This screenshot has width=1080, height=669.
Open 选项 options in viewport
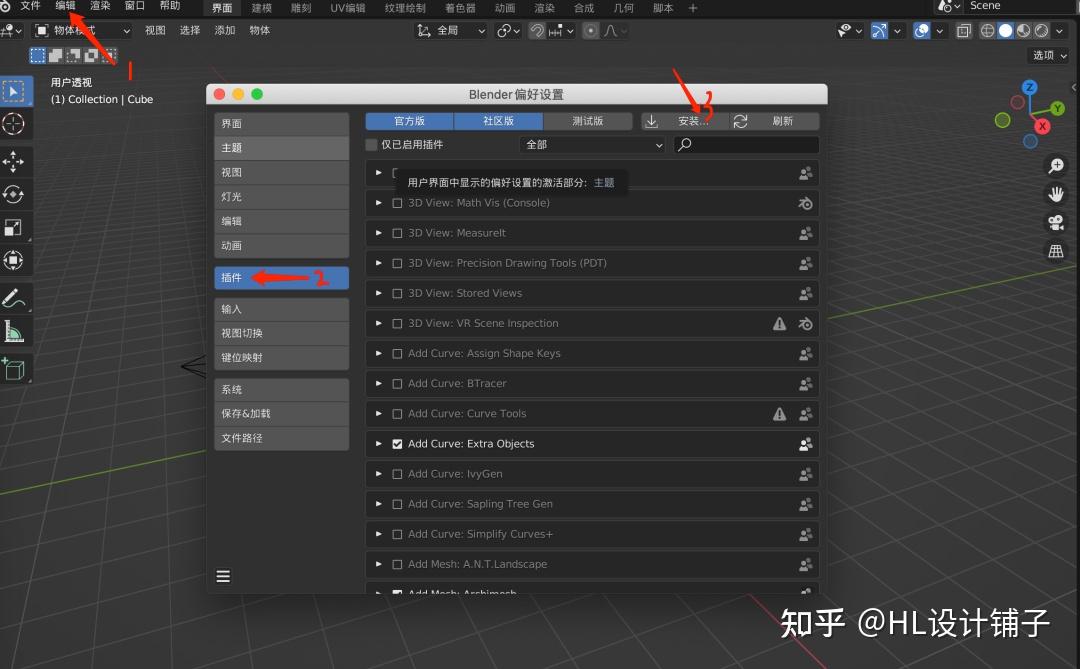tap(1050, 55)
